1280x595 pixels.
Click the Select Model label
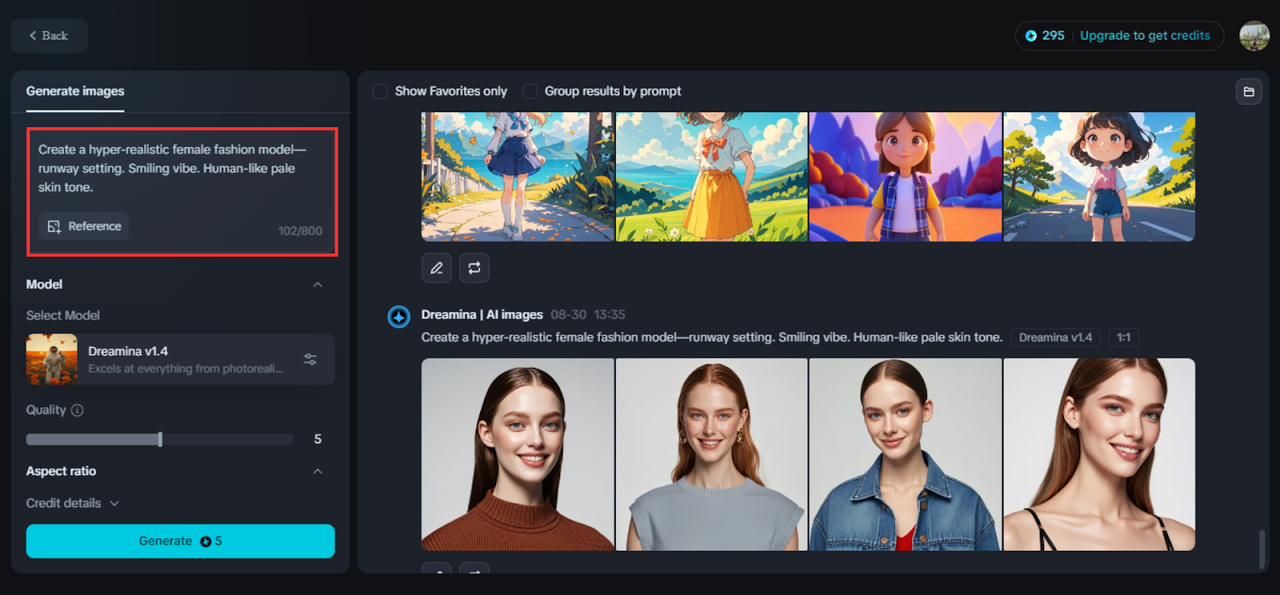(63, 315)
